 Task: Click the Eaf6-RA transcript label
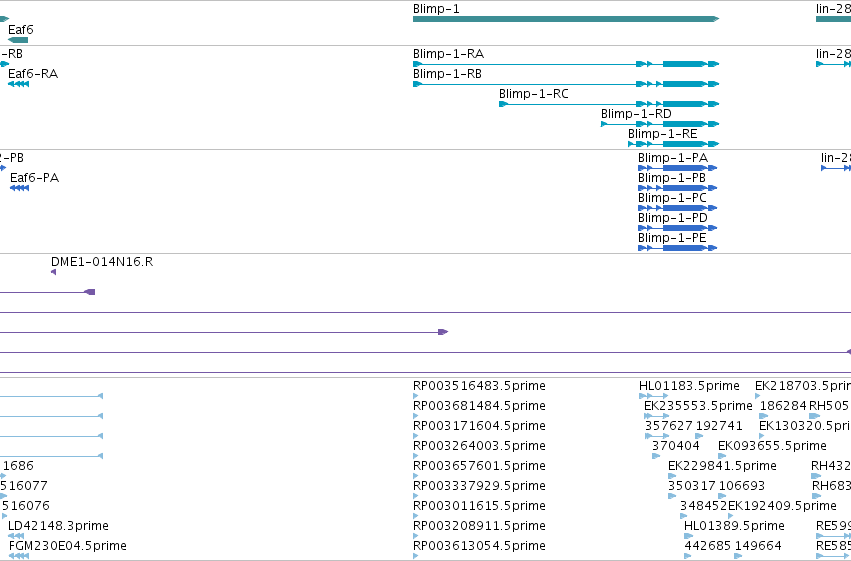click(33, 74)
